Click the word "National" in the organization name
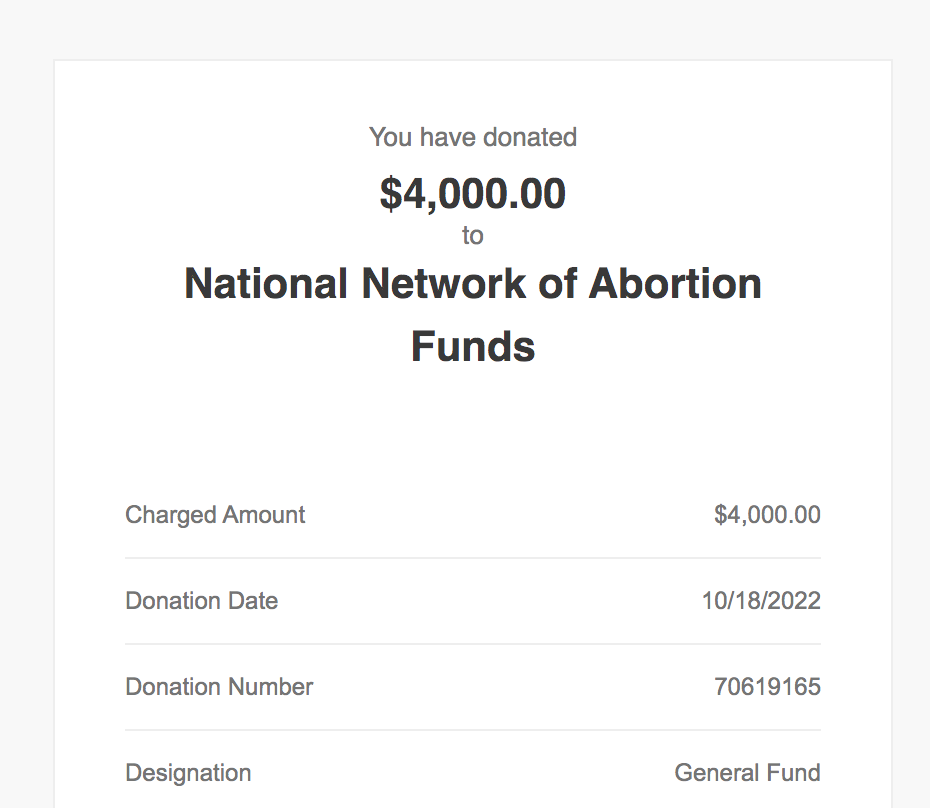Viewport: 930px width, 808px height. [x=266, y=284]
